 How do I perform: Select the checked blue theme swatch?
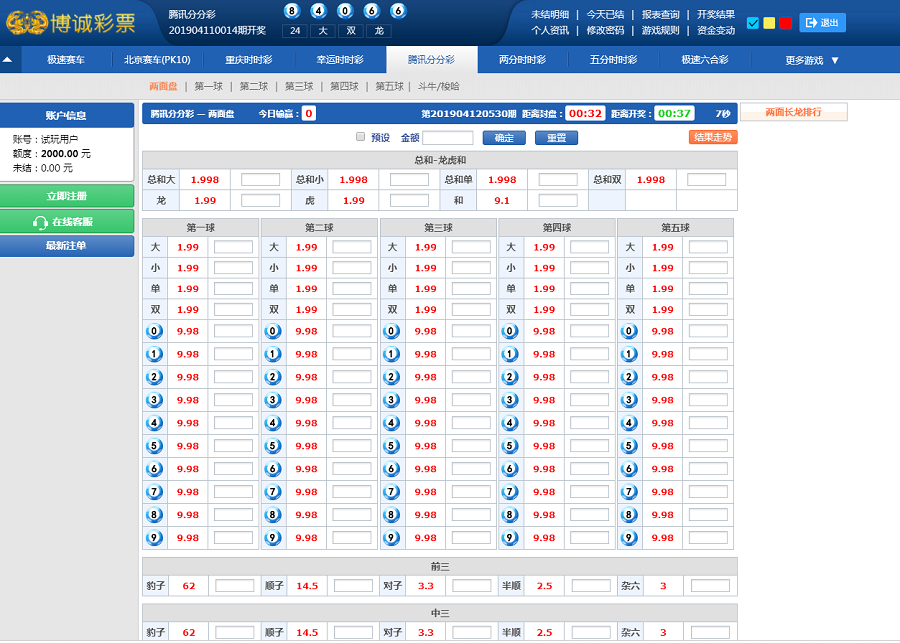coord(753,23)
